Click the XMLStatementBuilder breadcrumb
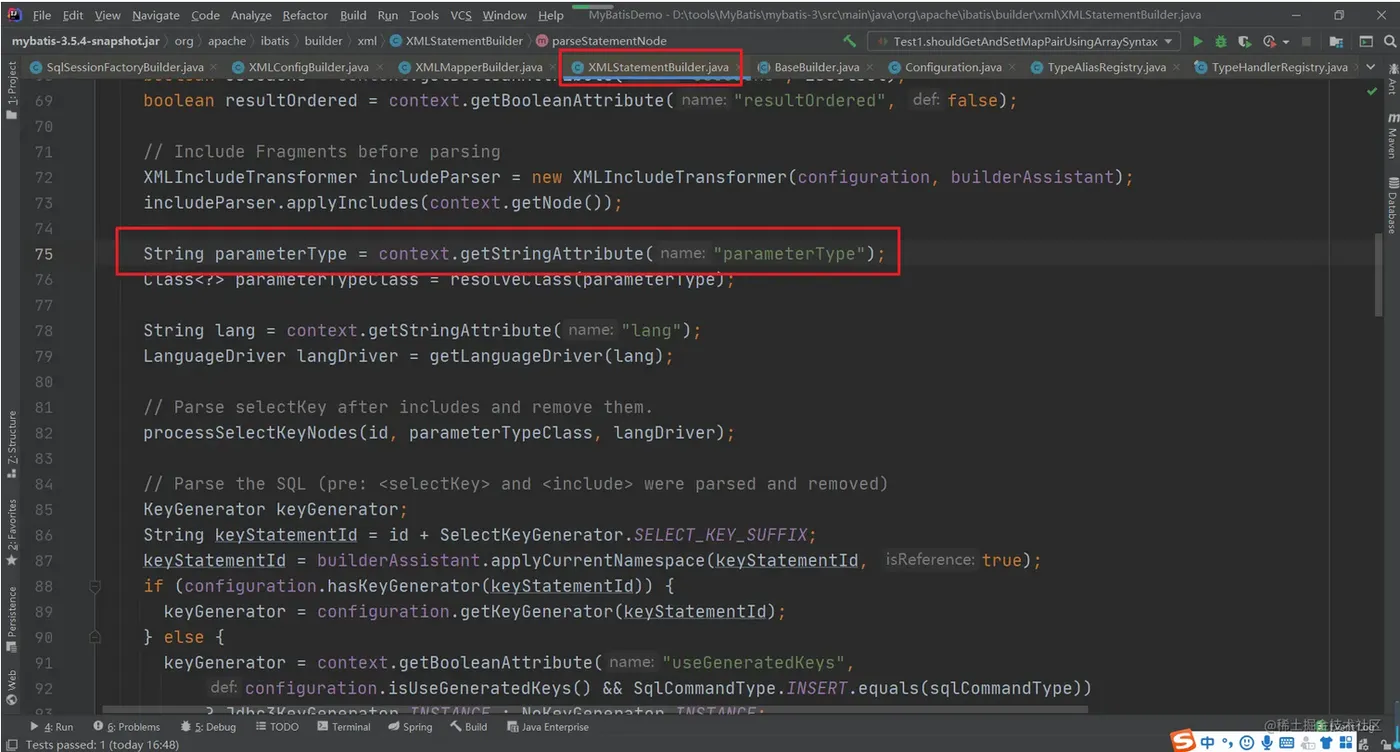 [x=456, y=41]
